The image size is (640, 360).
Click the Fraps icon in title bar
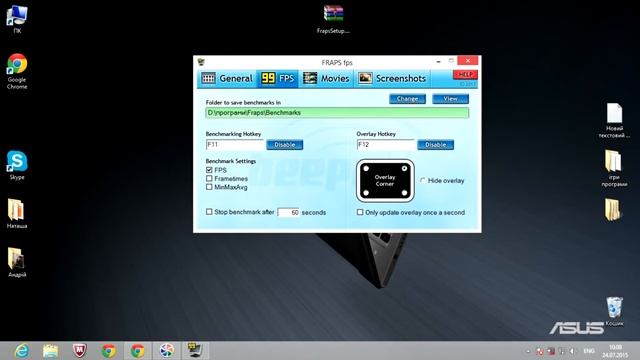[201, 62]
